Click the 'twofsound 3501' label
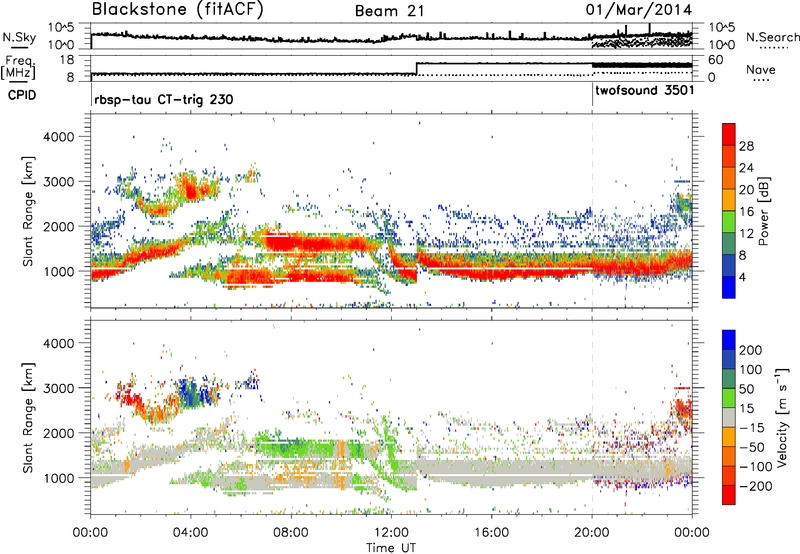 645,91
